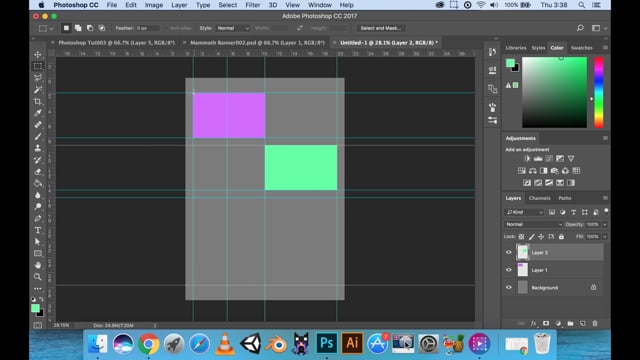Open the Adjustments panel options menu
640x360 pixels.
(x=605, y=138)
